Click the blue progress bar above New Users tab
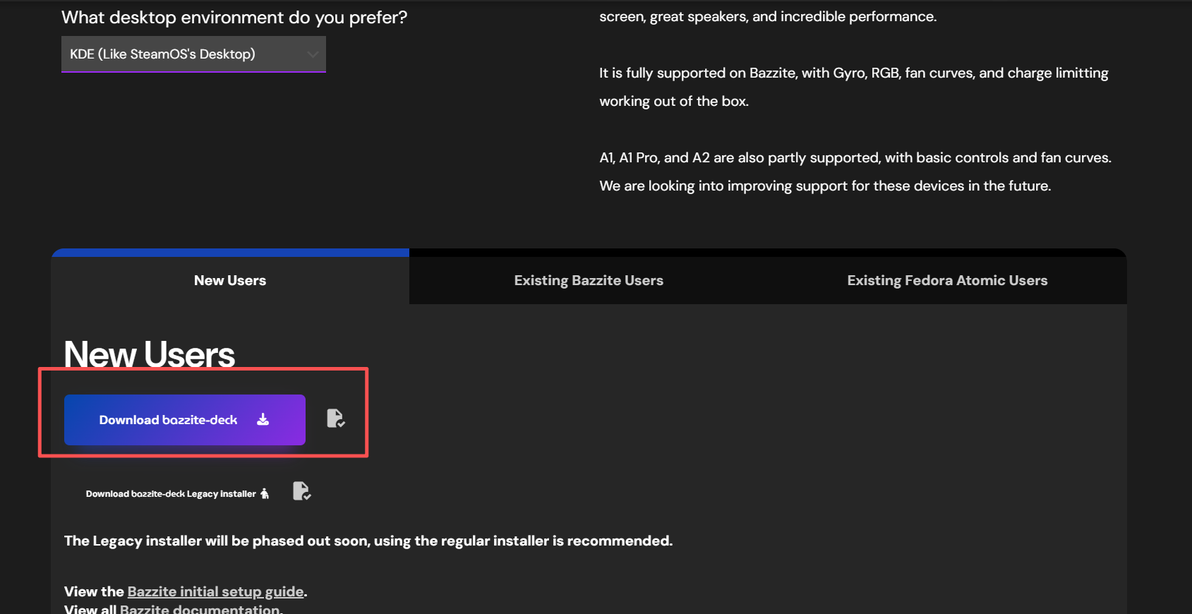Image resolution: width=1192 pixels, height=614 pixels. click(230, 252)
